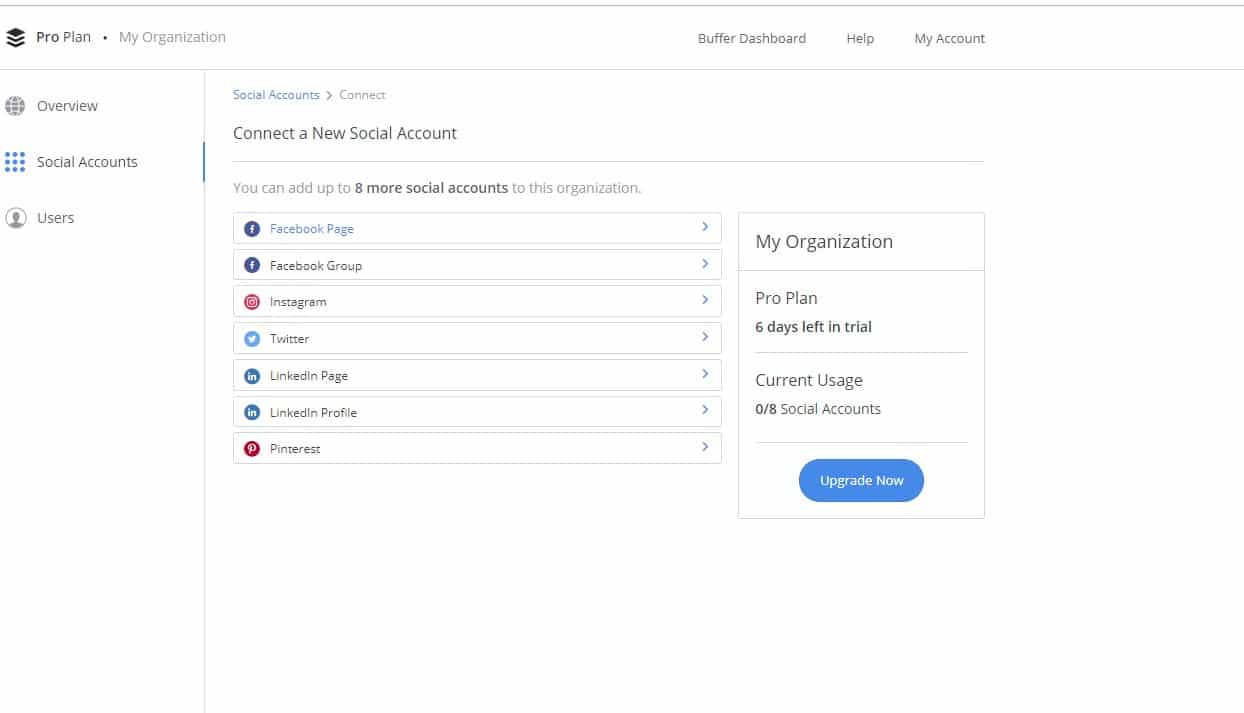Viewport: 1244px width, 713px height.
Task: Click the Buffer stacked-layers logo icon
Action: pyautogui.click(x=15, y=38)
